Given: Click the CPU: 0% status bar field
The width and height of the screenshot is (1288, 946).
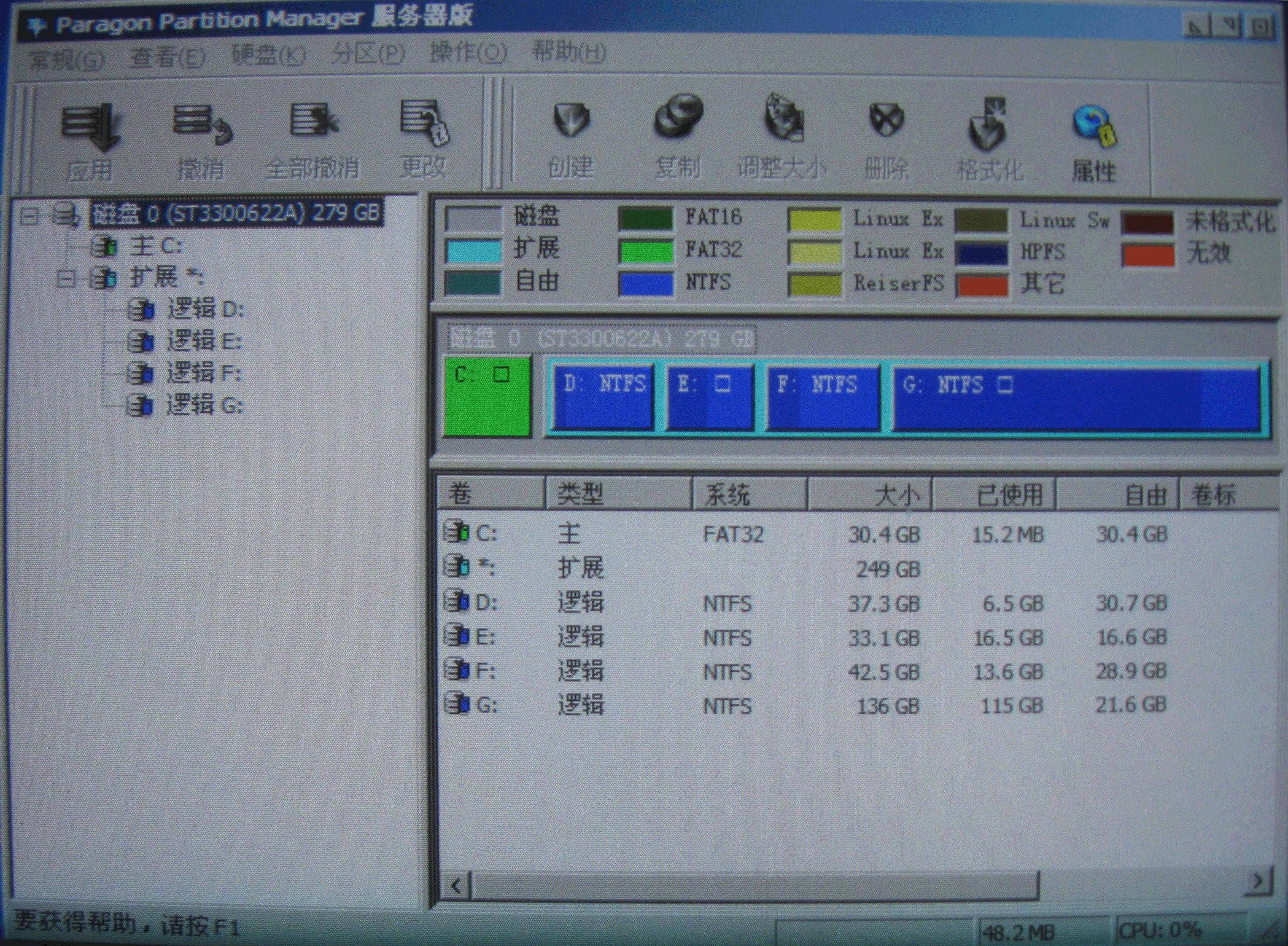Looking at the screenshot, I should (1180, 930).
